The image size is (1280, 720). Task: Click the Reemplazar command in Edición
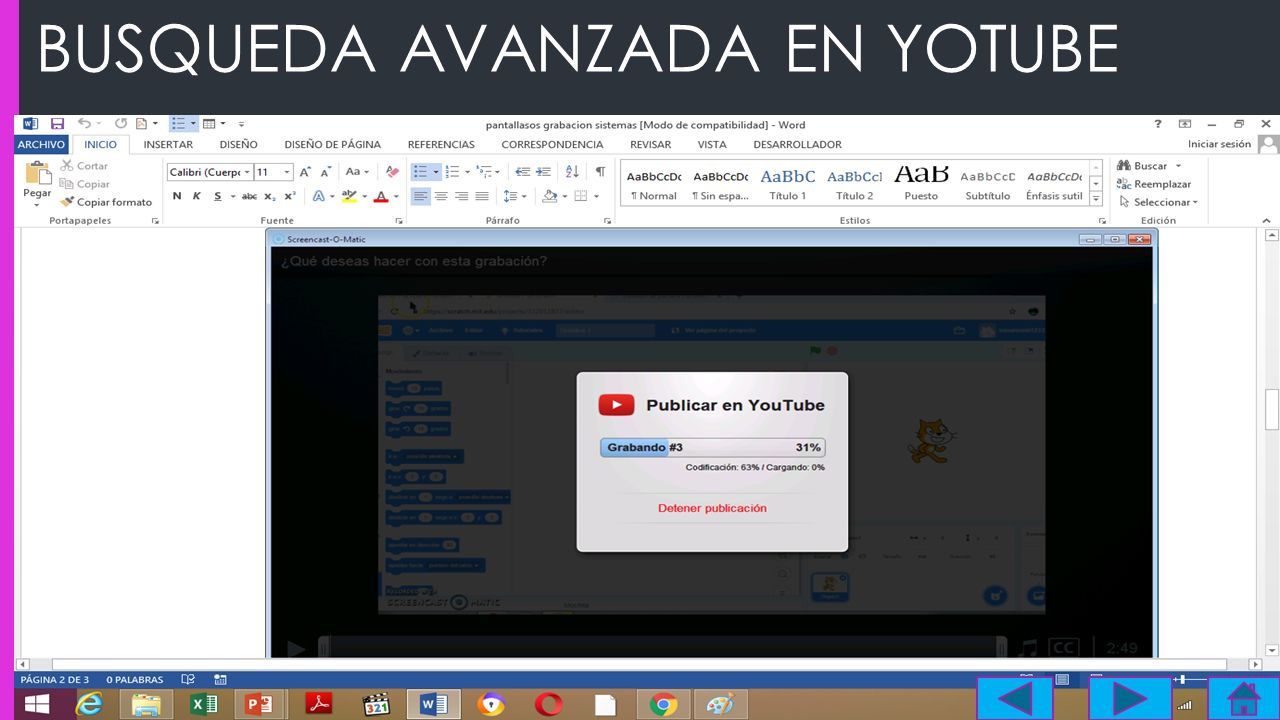(1154, 184)
